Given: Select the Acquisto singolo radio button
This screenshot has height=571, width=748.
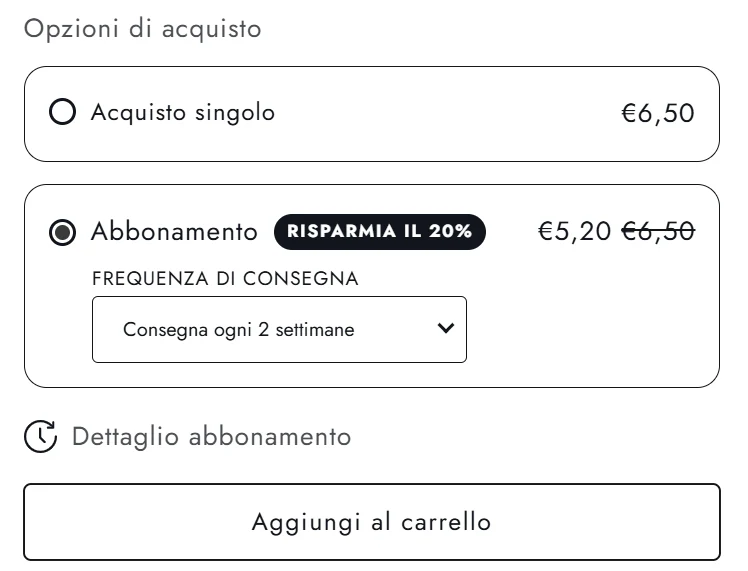Looking at the screenshot, I should click(x=62, y=113).
